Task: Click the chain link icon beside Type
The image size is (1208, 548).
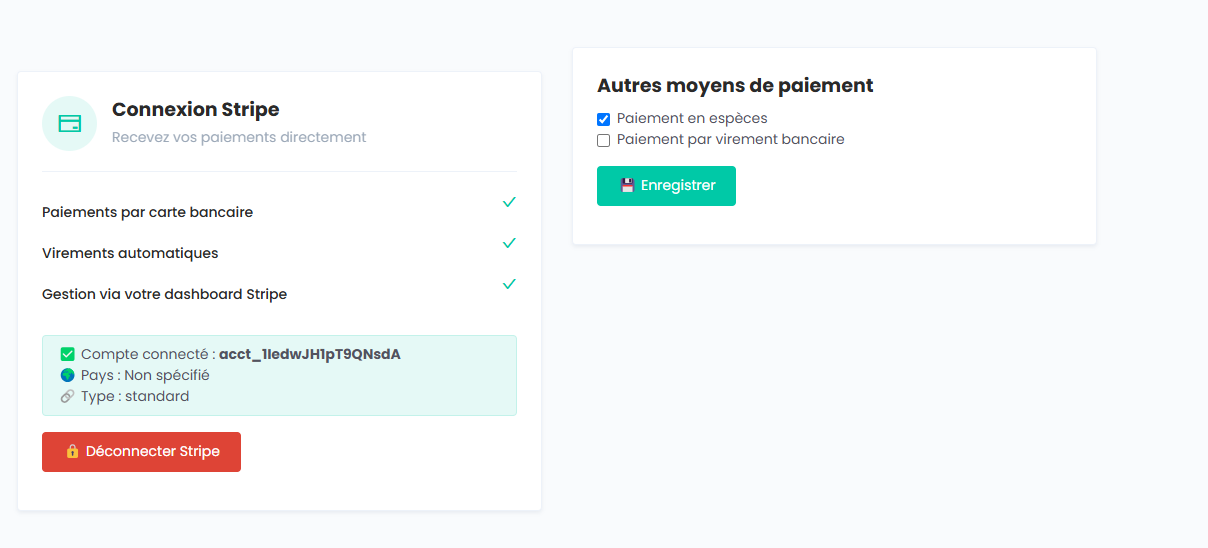Action: pyautogui.click(x=68, y=396)
